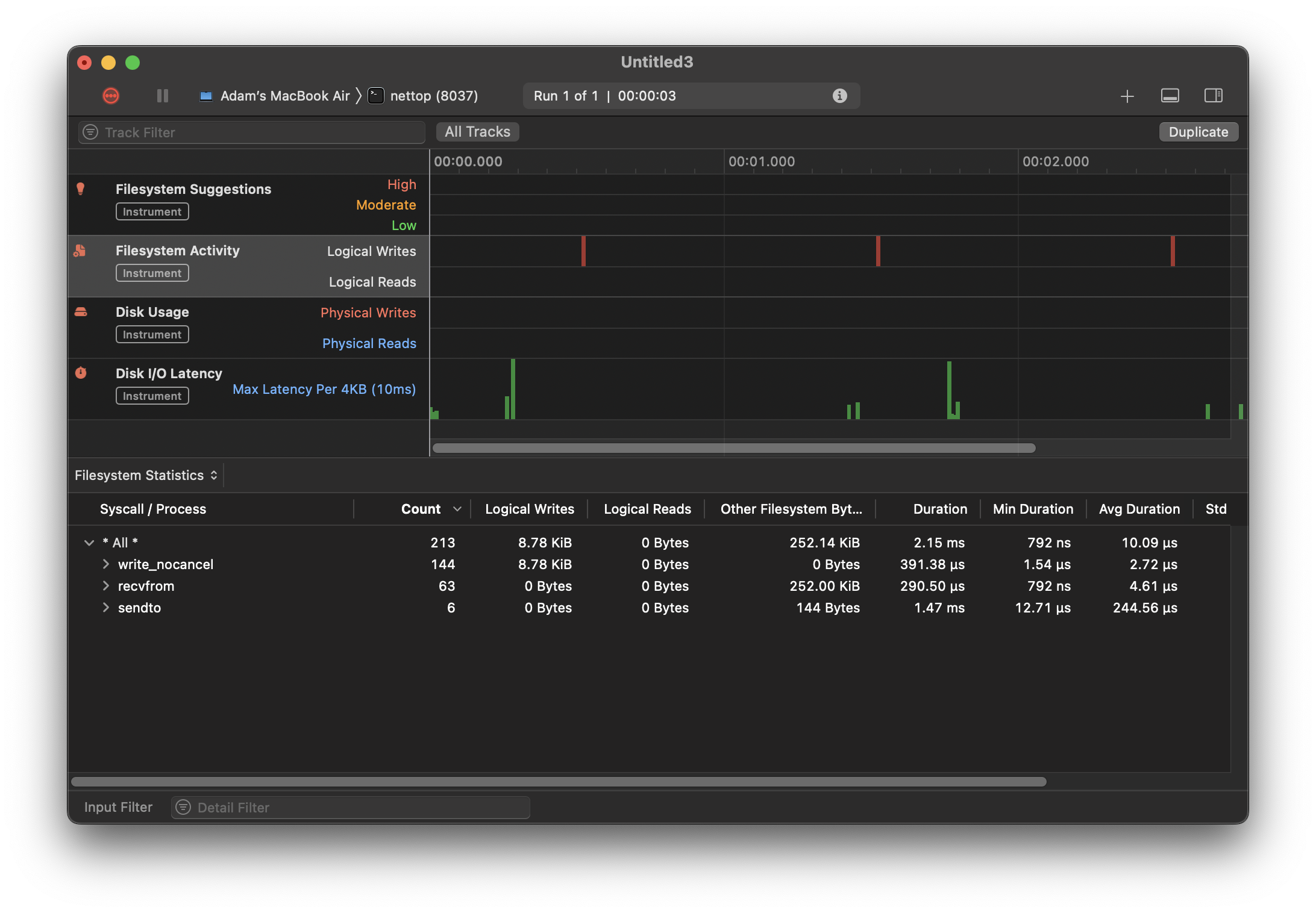The height and width of the screenshot is (913, 1316).
Task: Toggle the bottom detail pane icon
Action: 1170,96
